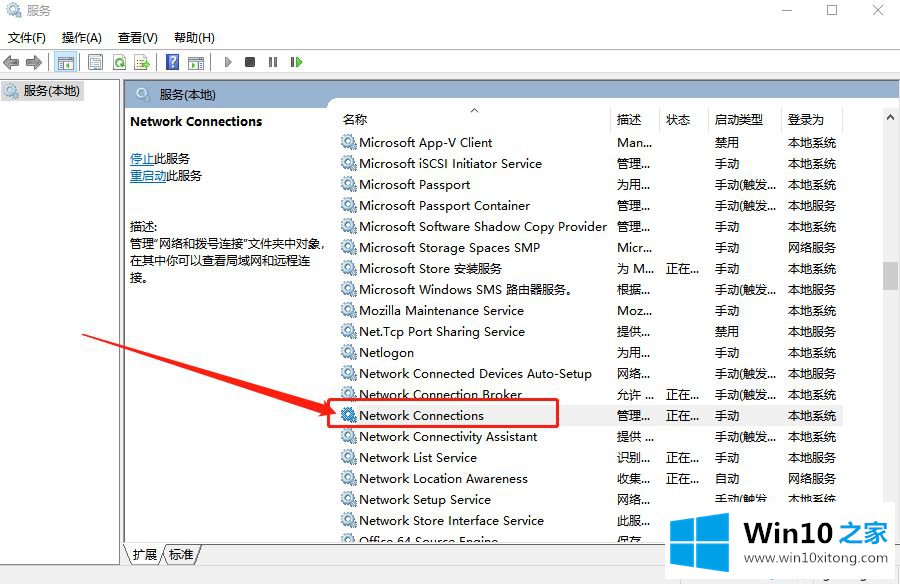The height and width of the screenshot is (584, 900).
Task: Select Microsoft Windows SMS 路由器服务 row
Action: pos(589,289)
